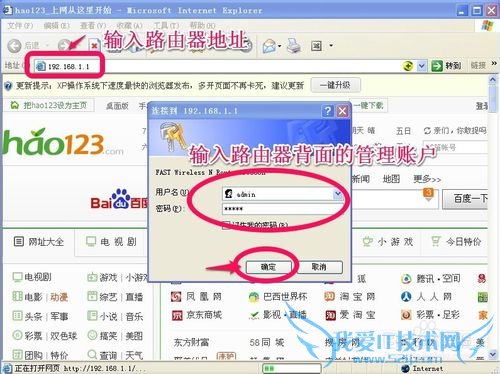
Task: Open the 地图 link above search box
Action: [391, 179]
